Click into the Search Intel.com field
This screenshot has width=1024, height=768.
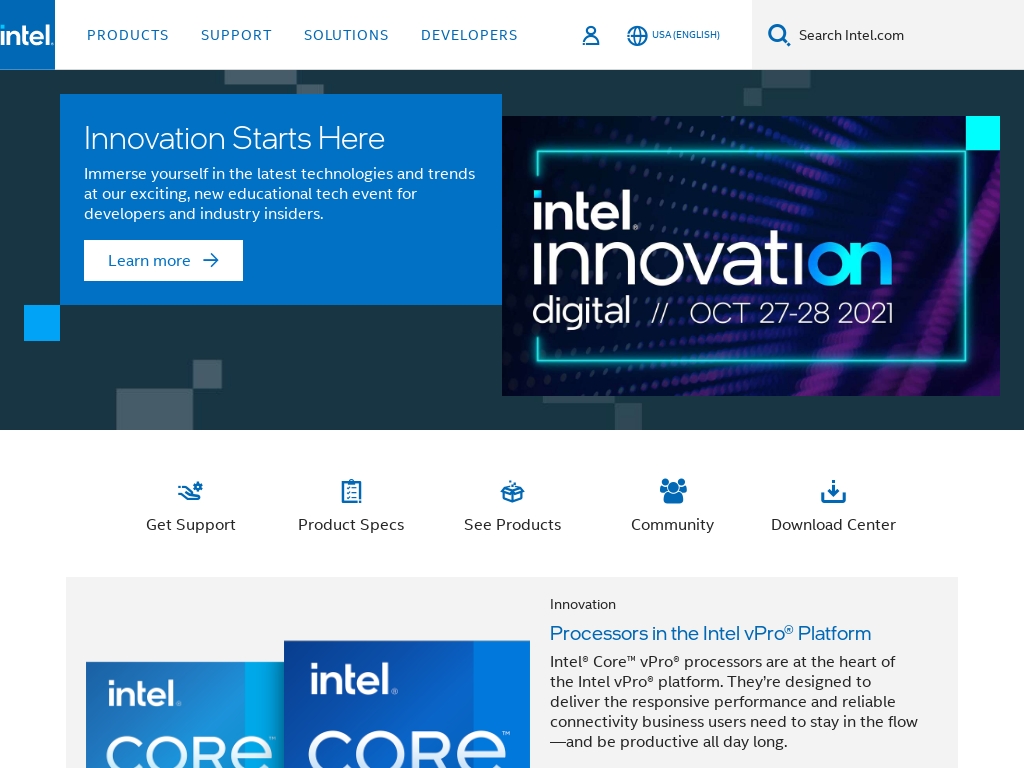(x=888, y=35)
